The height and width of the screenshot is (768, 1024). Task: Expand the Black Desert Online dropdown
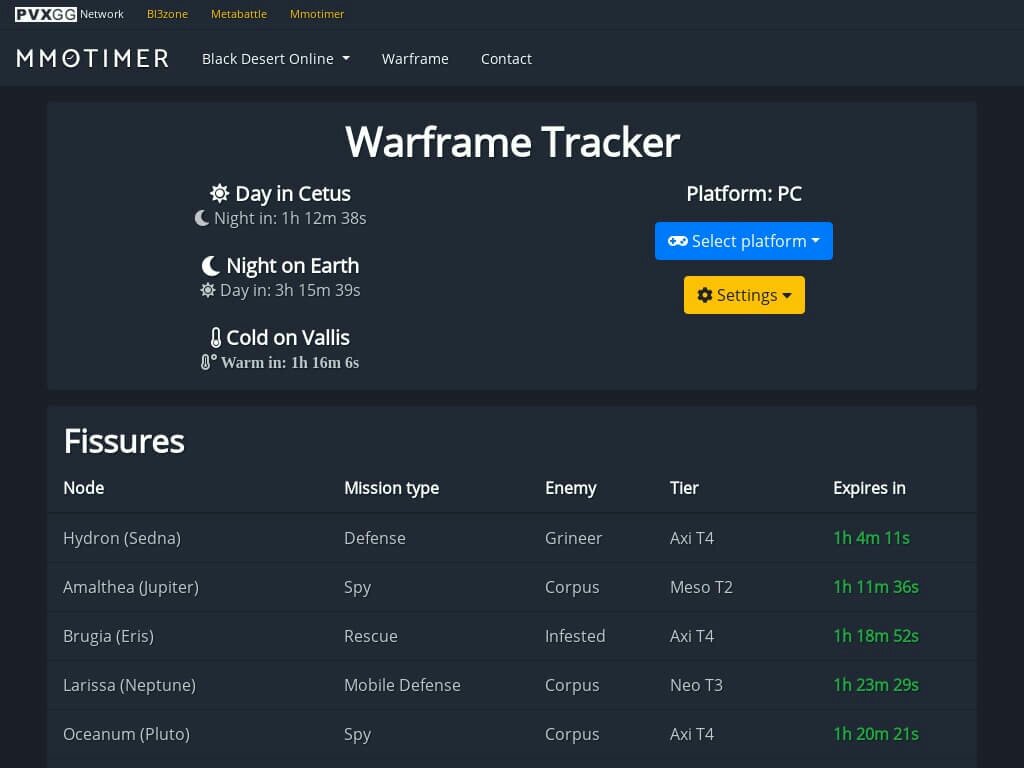(x=276, y=59)
